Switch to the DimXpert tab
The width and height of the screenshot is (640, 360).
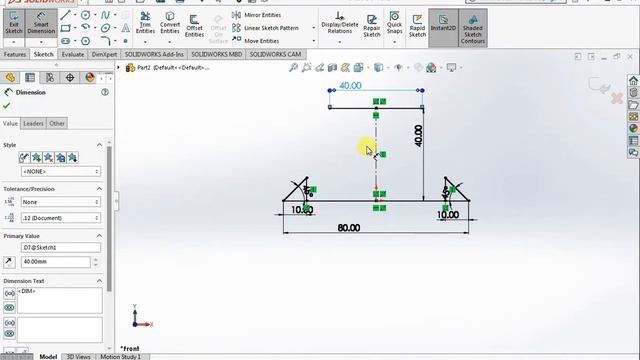104,54
